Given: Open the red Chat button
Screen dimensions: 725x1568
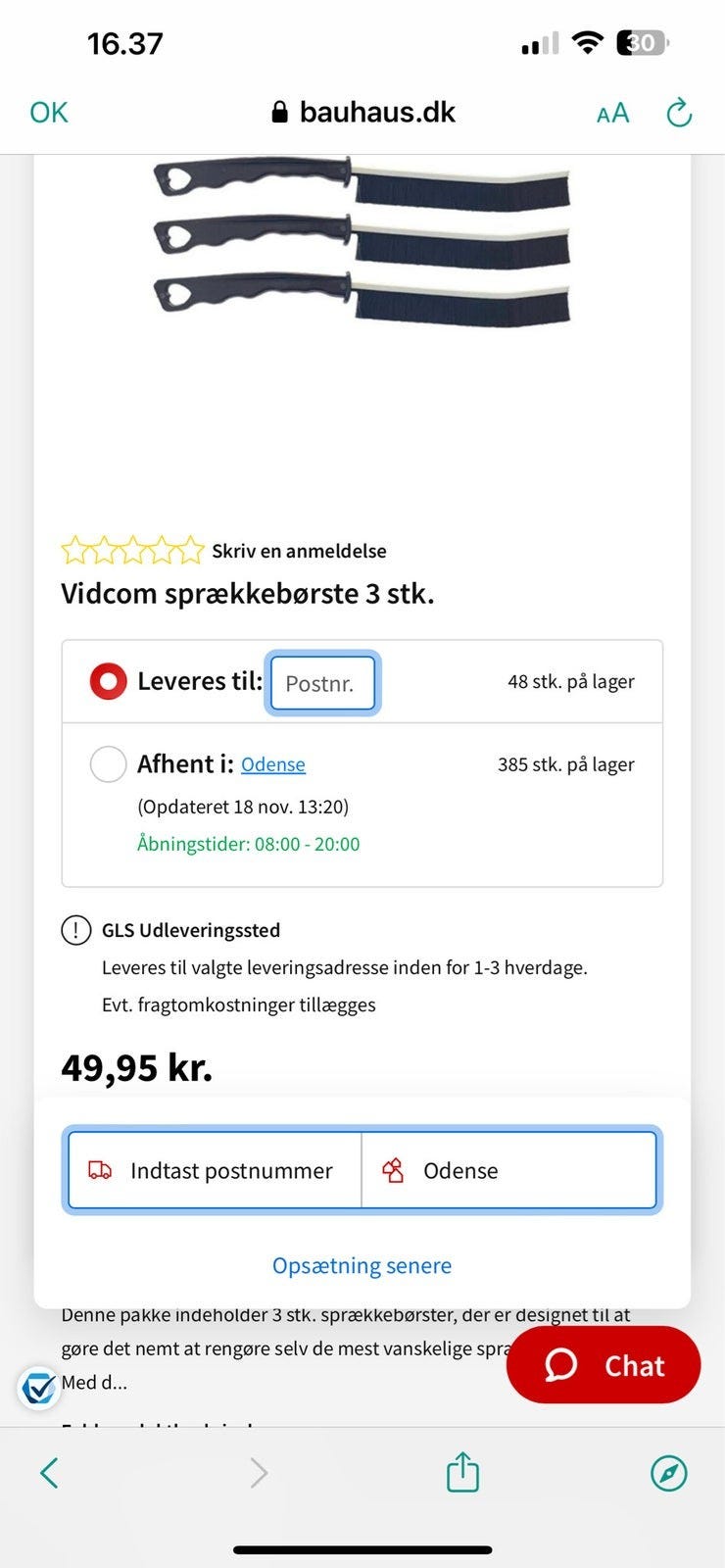Looking at the screenshot, I should click(x=603, y=1365).
